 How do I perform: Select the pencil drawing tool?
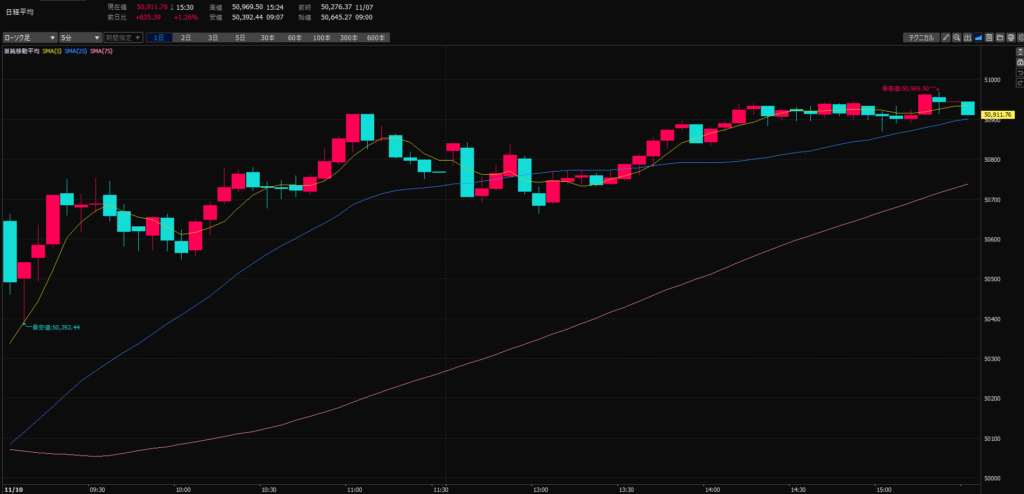coord(946,38)
